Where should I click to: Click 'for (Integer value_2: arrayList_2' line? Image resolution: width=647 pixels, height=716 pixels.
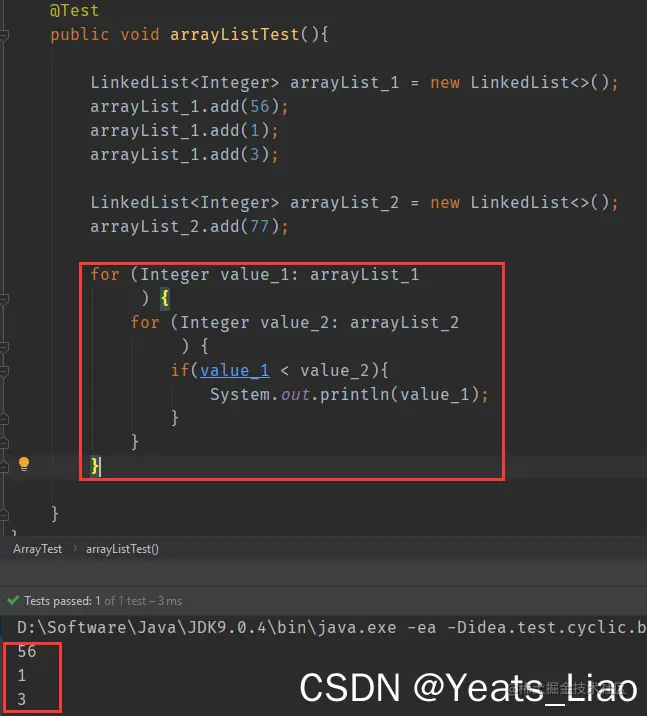point(295,322)
